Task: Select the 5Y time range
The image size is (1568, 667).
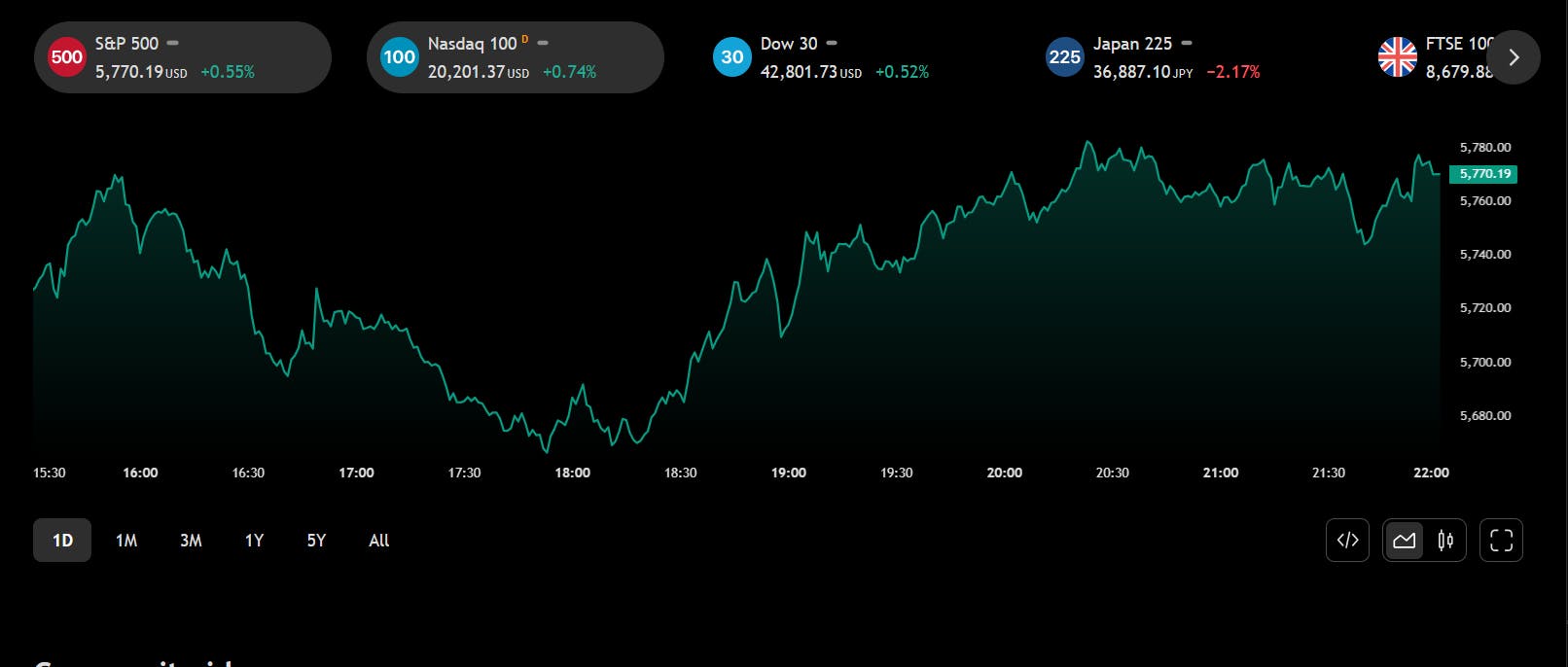Action: pos(316,541)
